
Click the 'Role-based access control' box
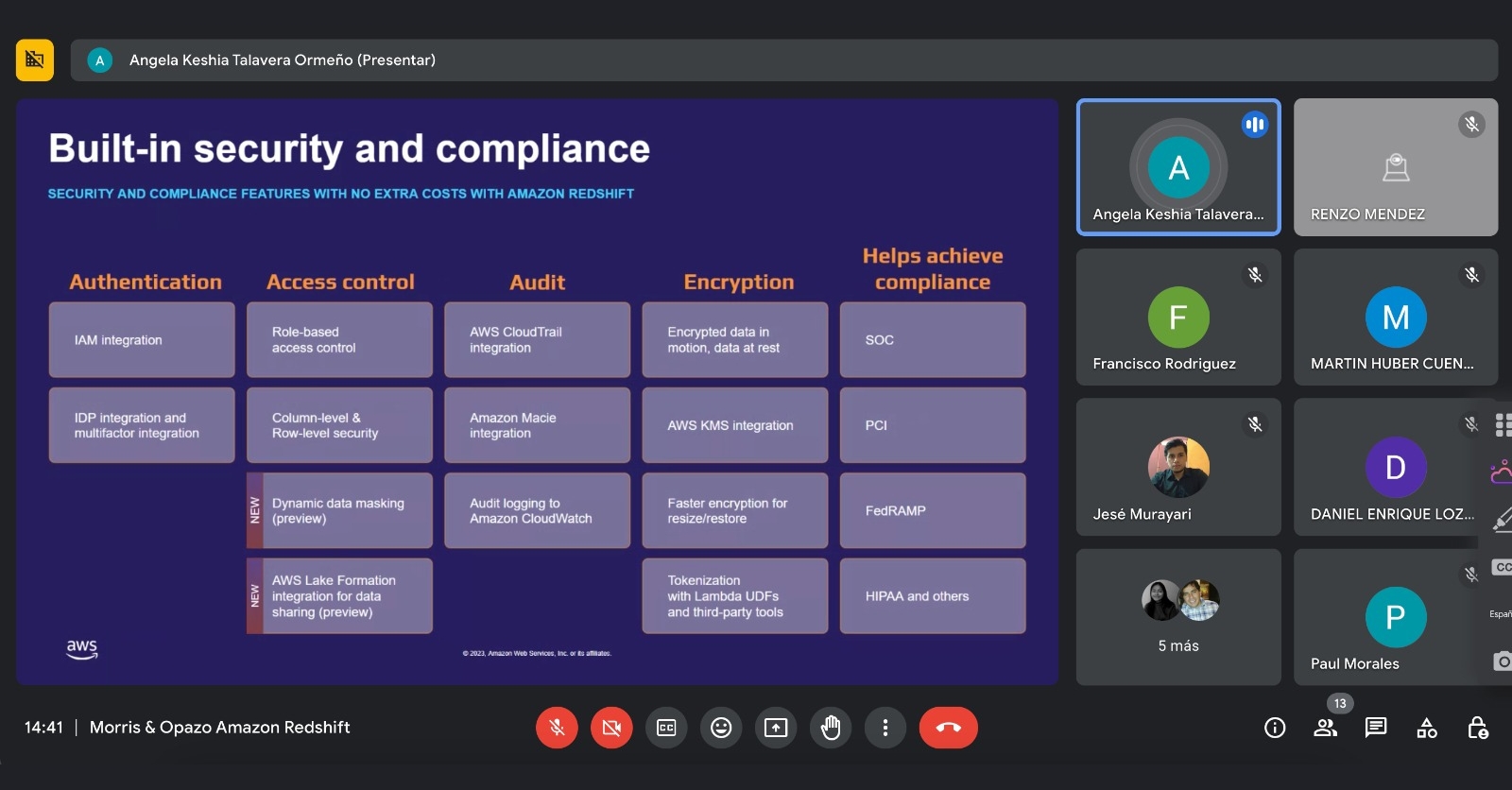click(x=339, y=340)
